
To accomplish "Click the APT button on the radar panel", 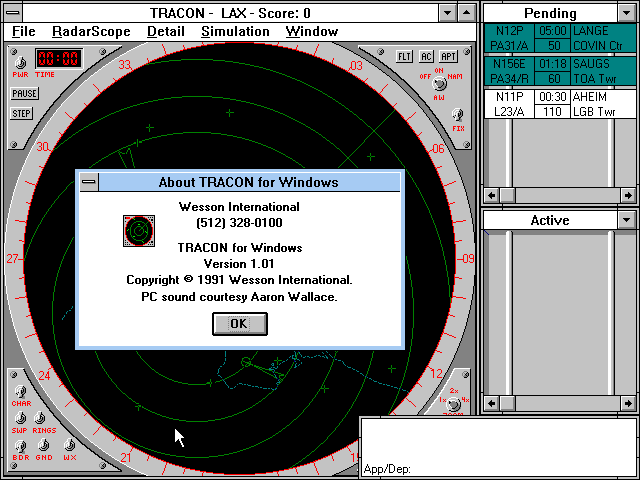I will click(x=448, y=56).
